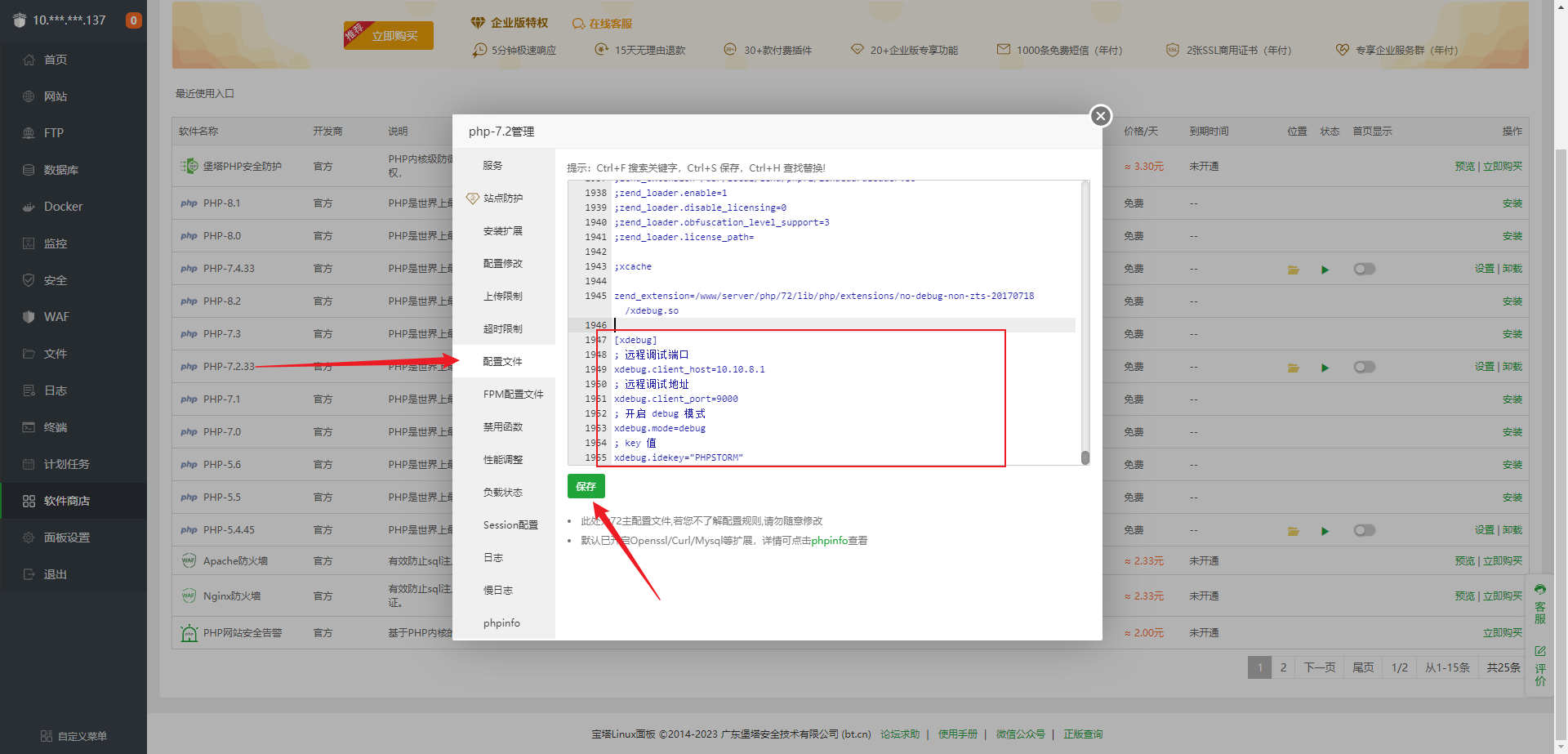
Task: Click 预览 link for Apache防火墙
Action: [x=1465, y=561]
